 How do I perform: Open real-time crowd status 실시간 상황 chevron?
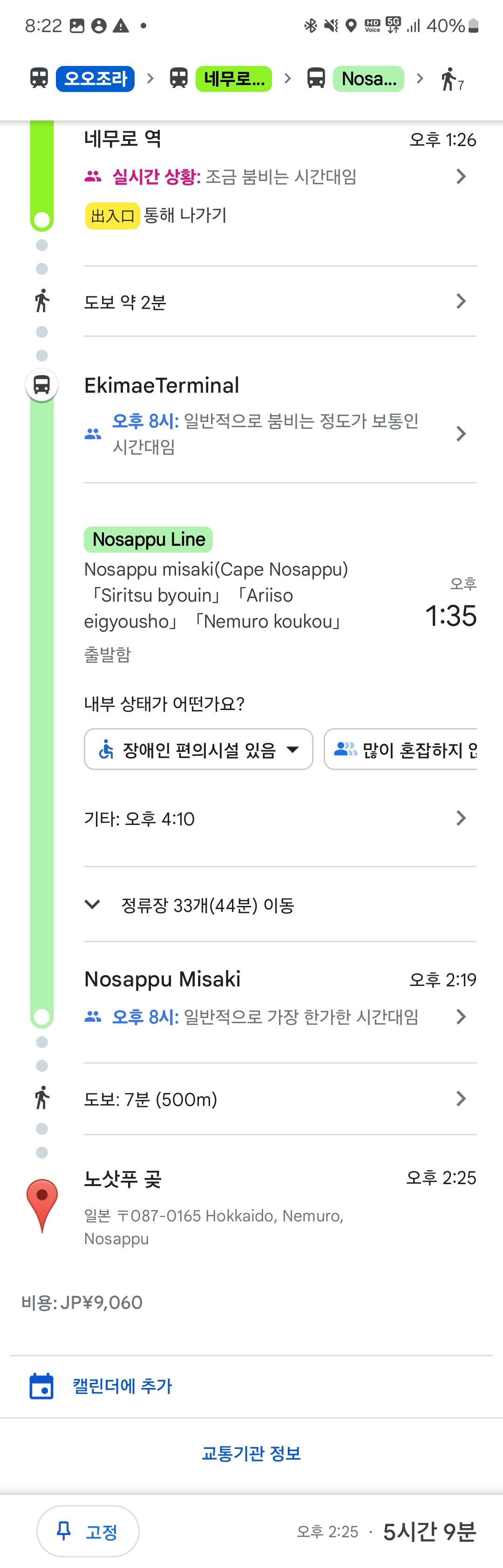pyautogui.click(x=461, y=176)
